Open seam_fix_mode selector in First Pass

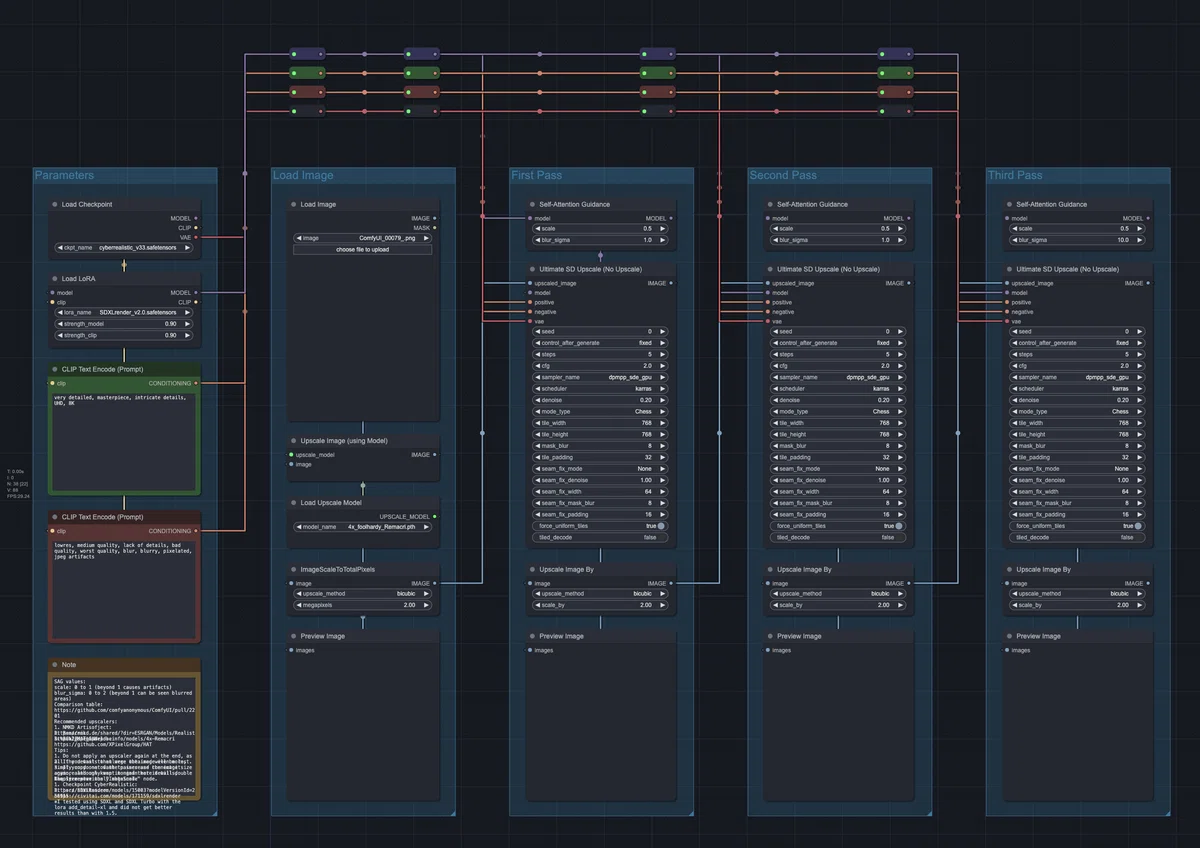pyautogui.click(x=600, y=469)
